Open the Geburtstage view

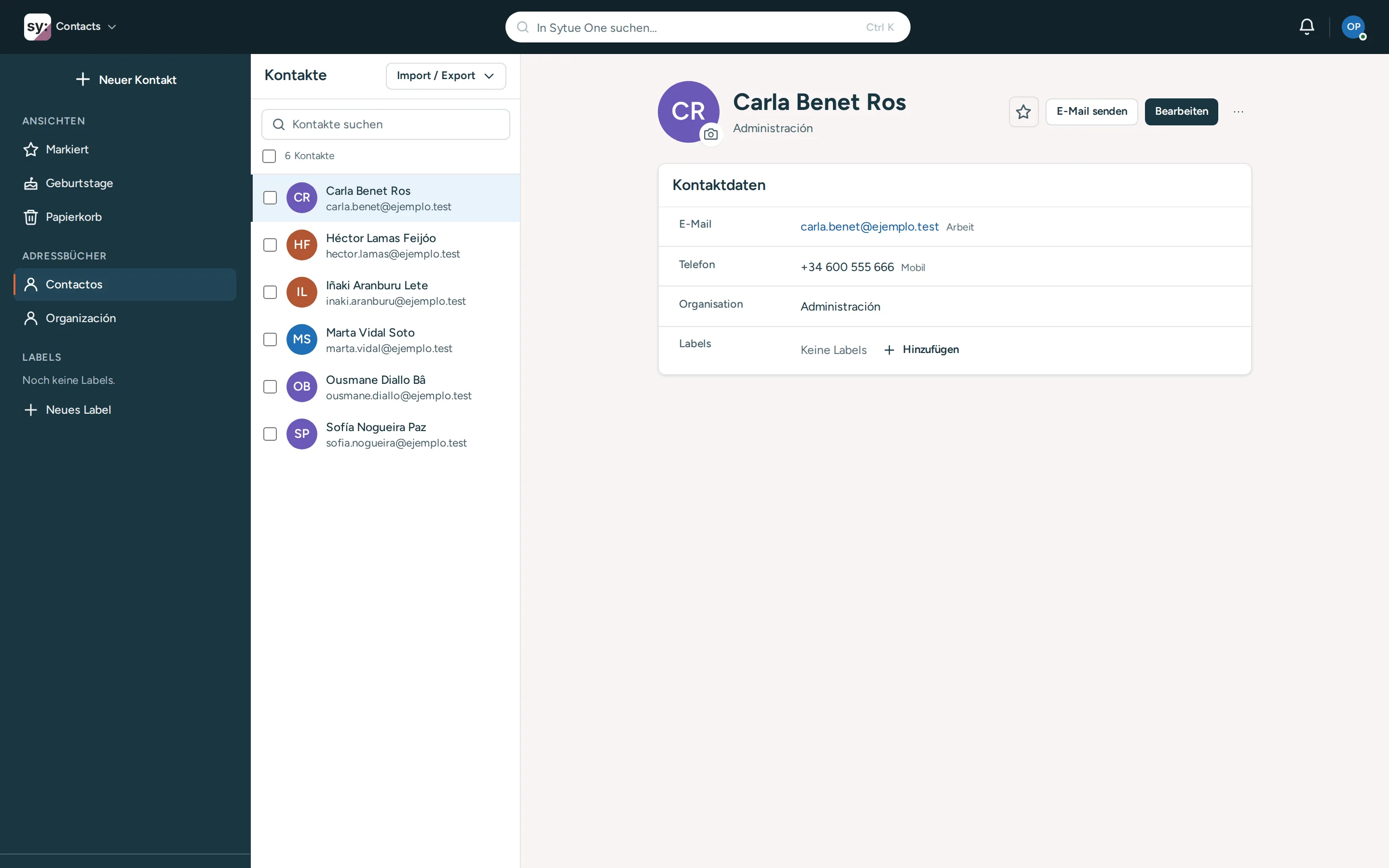tap(125, 183)
